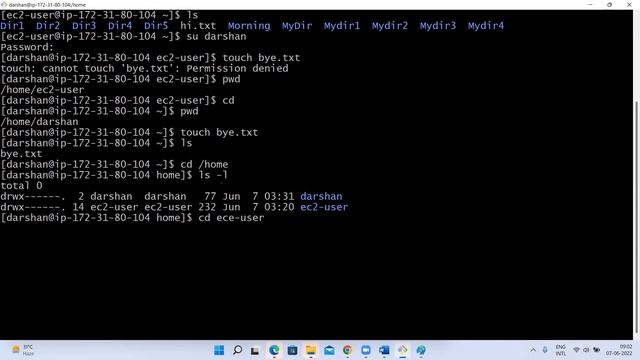Click the terminal vertical scrollbar thumb
The width and height of the screenshot is (640, 360).
tap(636, 216)
